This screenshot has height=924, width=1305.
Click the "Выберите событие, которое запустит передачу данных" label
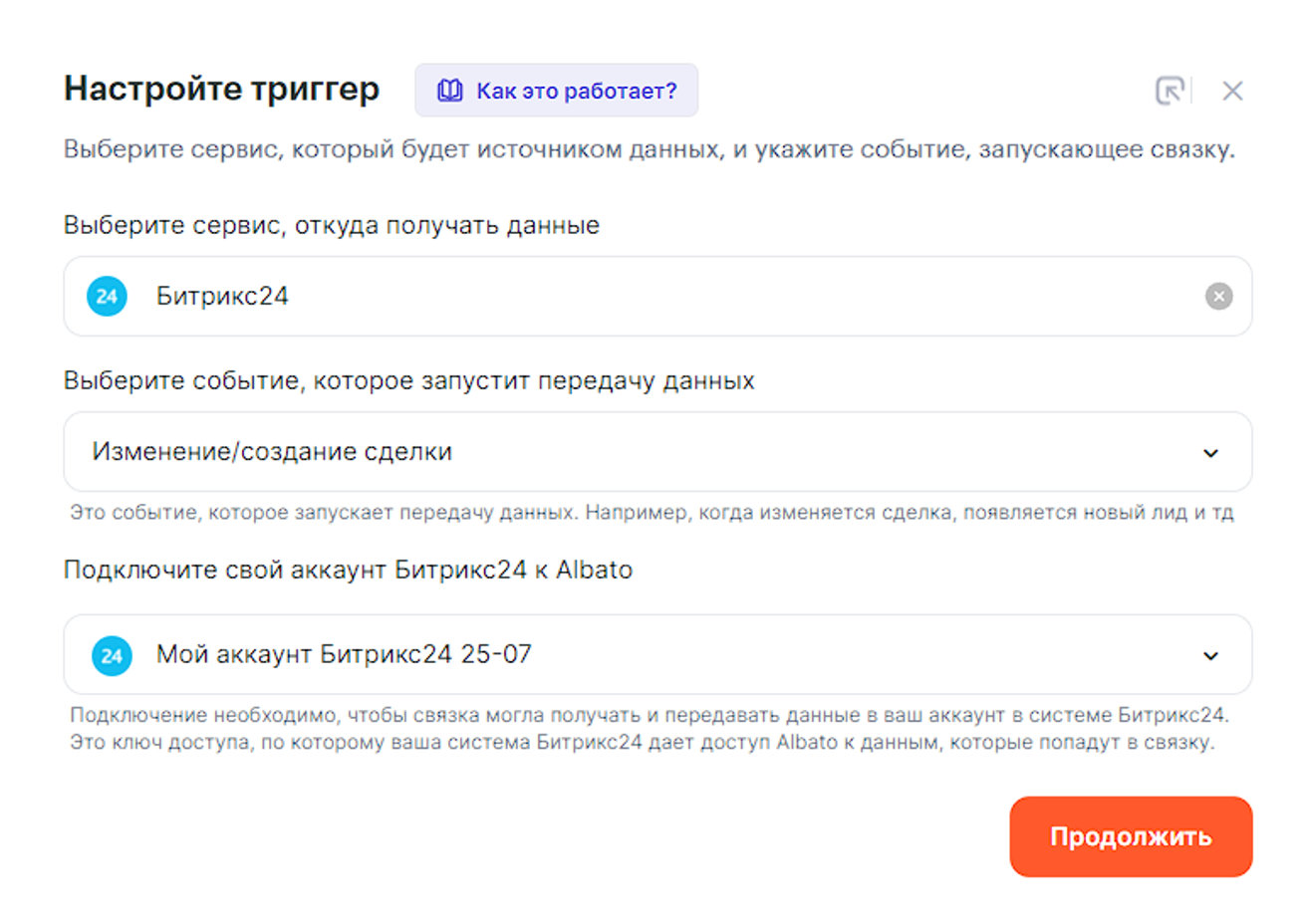point(408,381)
